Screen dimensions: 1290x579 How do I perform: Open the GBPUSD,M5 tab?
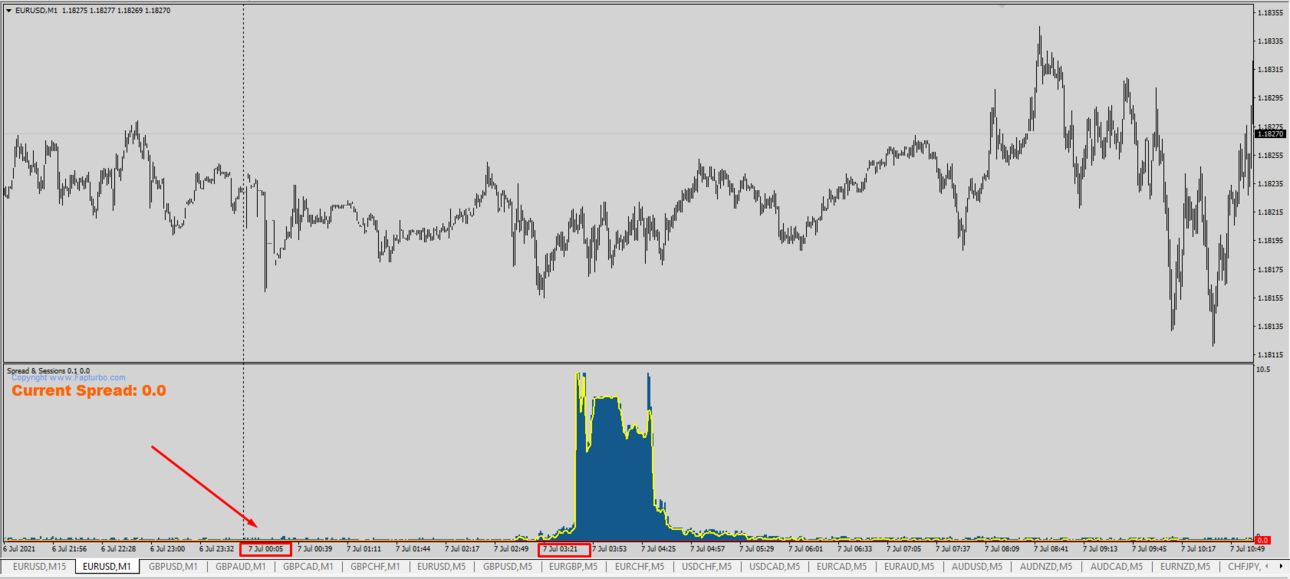[508, 567]
